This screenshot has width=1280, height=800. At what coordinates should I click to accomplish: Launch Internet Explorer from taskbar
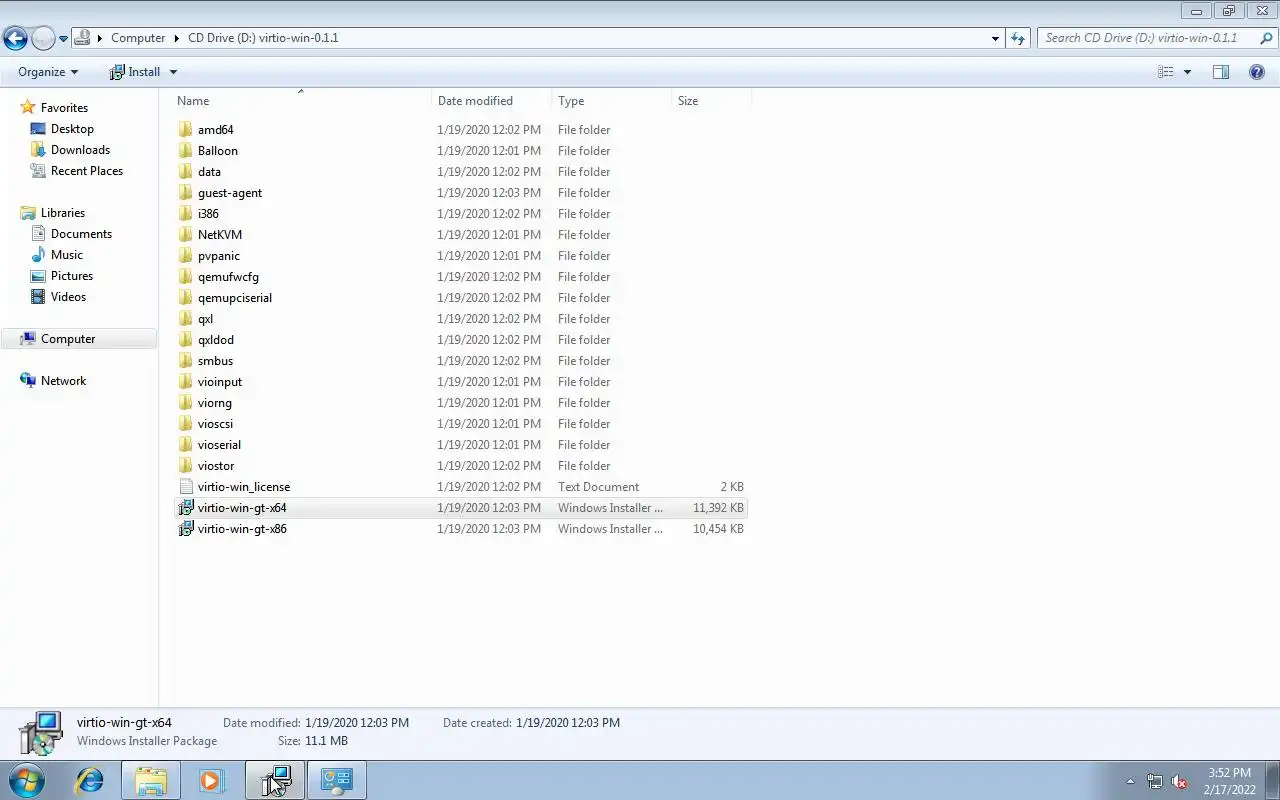pyautogui.click(x=90, y=780)
